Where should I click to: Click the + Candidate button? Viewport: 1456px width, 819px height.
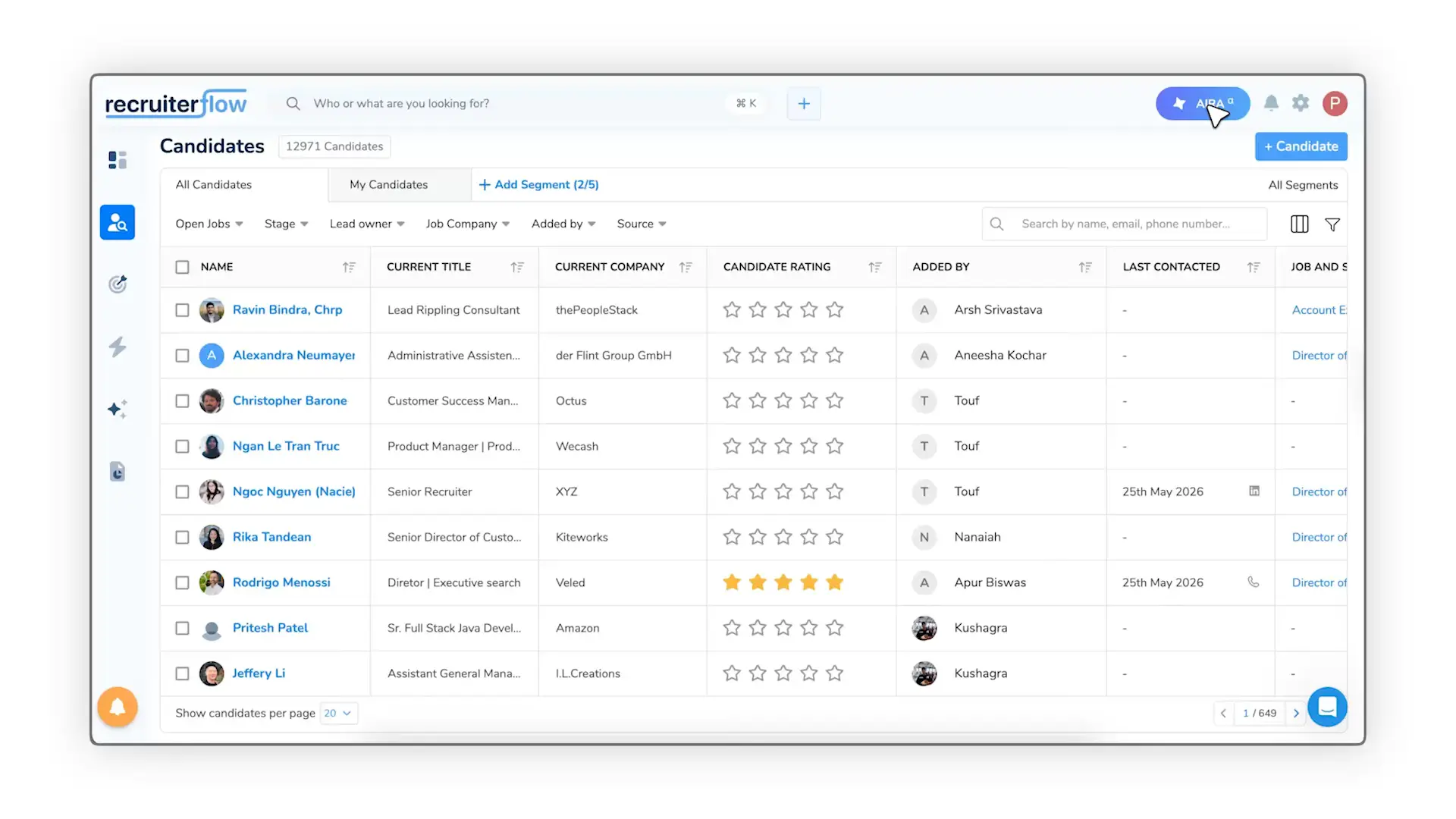(x=1301, y=146)
